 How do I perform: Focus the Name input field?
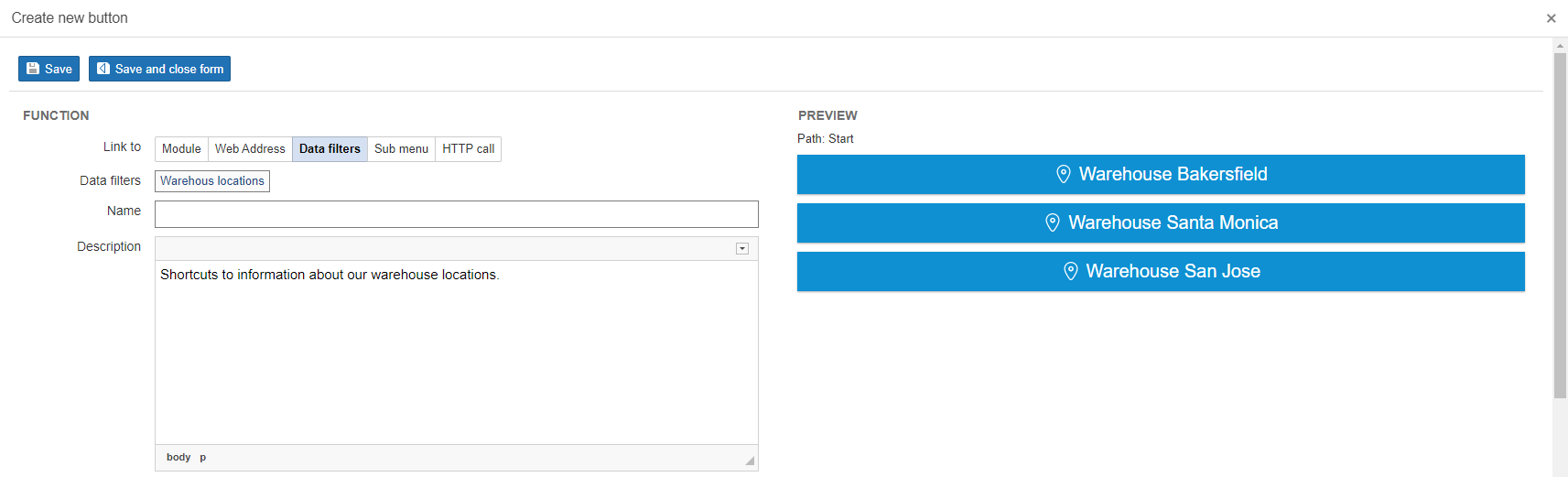456,214
